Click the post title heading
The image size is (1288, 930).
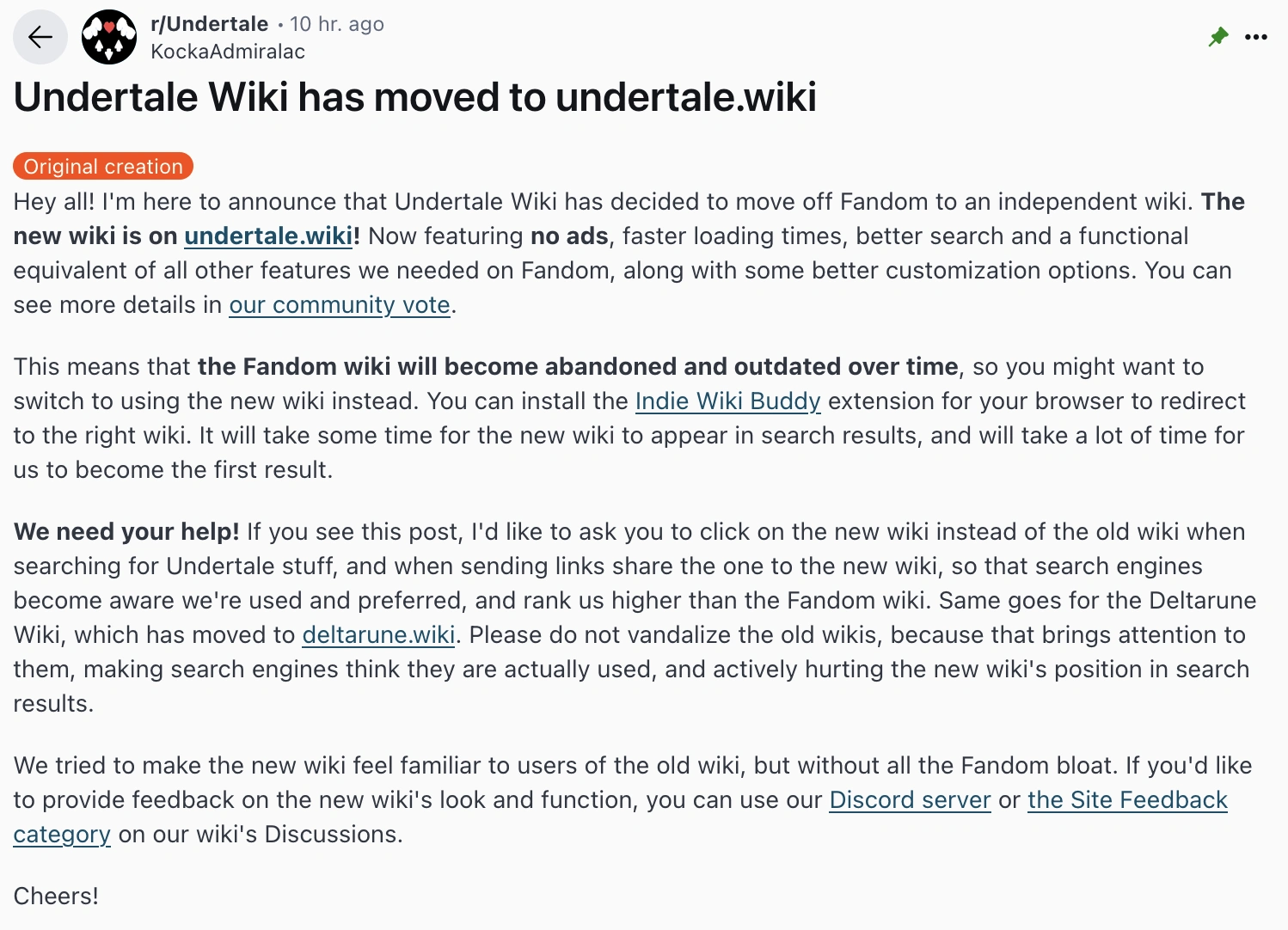[x=415, y=96]
